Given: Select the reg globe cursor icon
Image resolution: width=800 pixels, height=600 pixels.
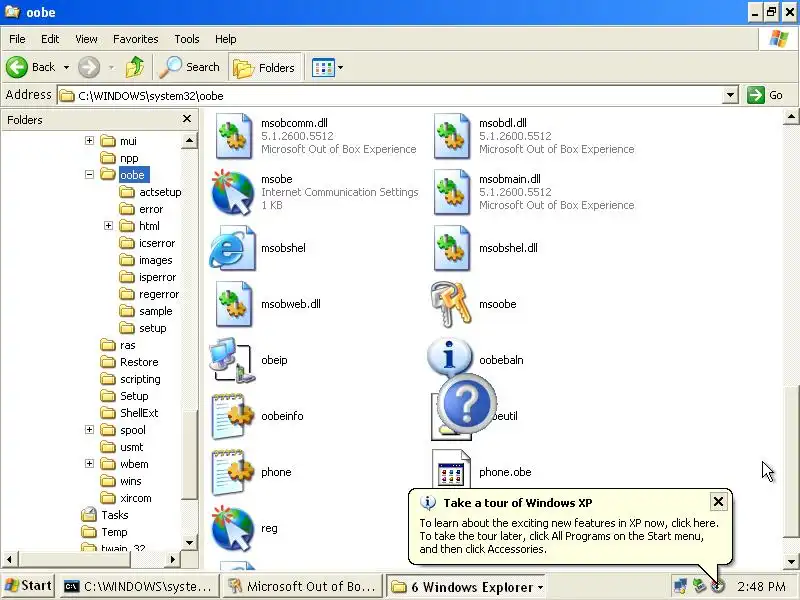Looking at the screenshot, I should pos(233,529).
